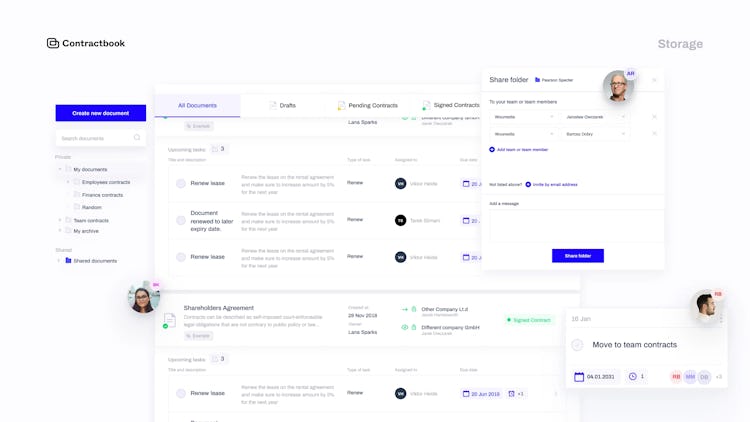Click the reminder icon beside +1

pyautogui.click(x=511, y=393)
